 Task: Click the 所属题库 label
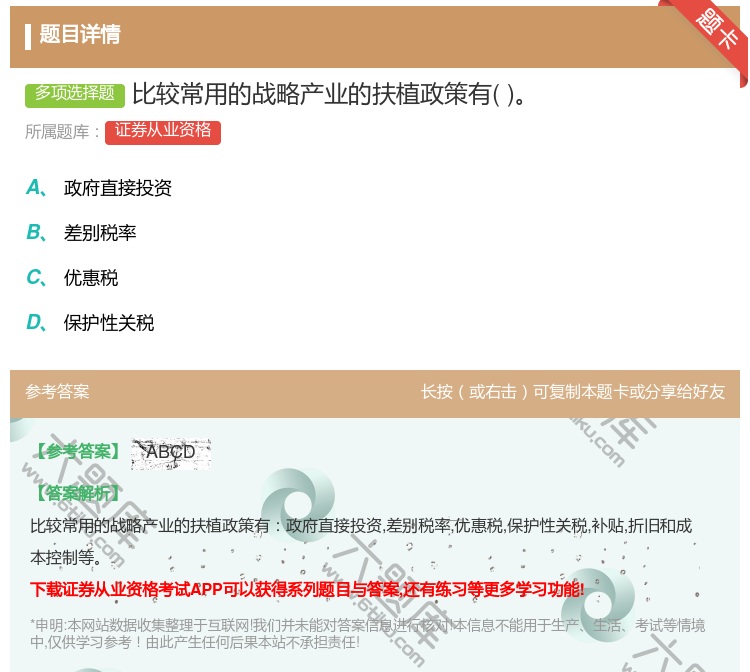[x=62, y=132]
